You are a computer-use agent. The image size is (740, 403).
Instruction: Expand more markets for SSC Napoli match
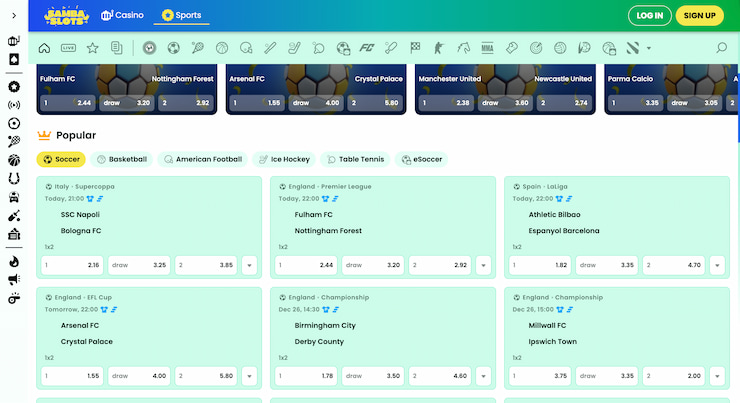[249, 265]
